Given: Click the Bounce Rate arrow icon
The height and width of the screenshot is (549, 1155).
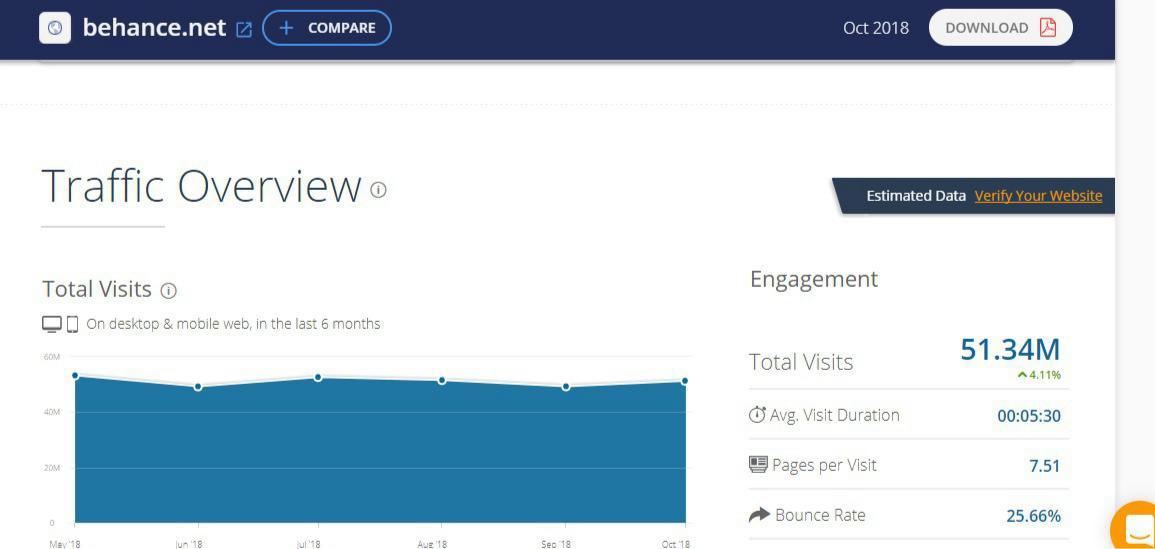Looking at the screenshot, I should coord(759,515).
